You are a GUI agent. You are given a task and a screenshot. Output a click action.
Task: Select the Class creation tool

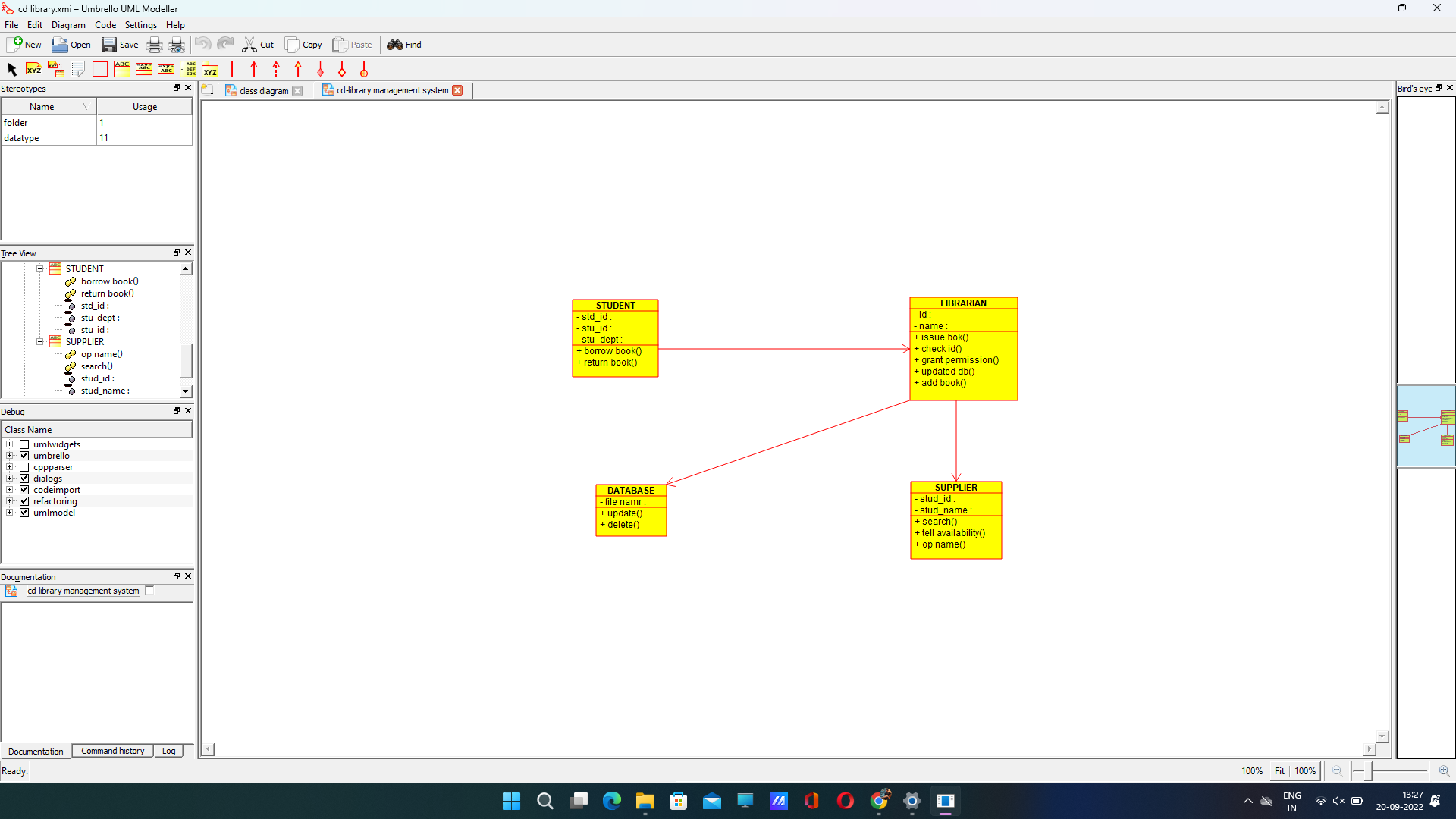click(x=121, y=69)
